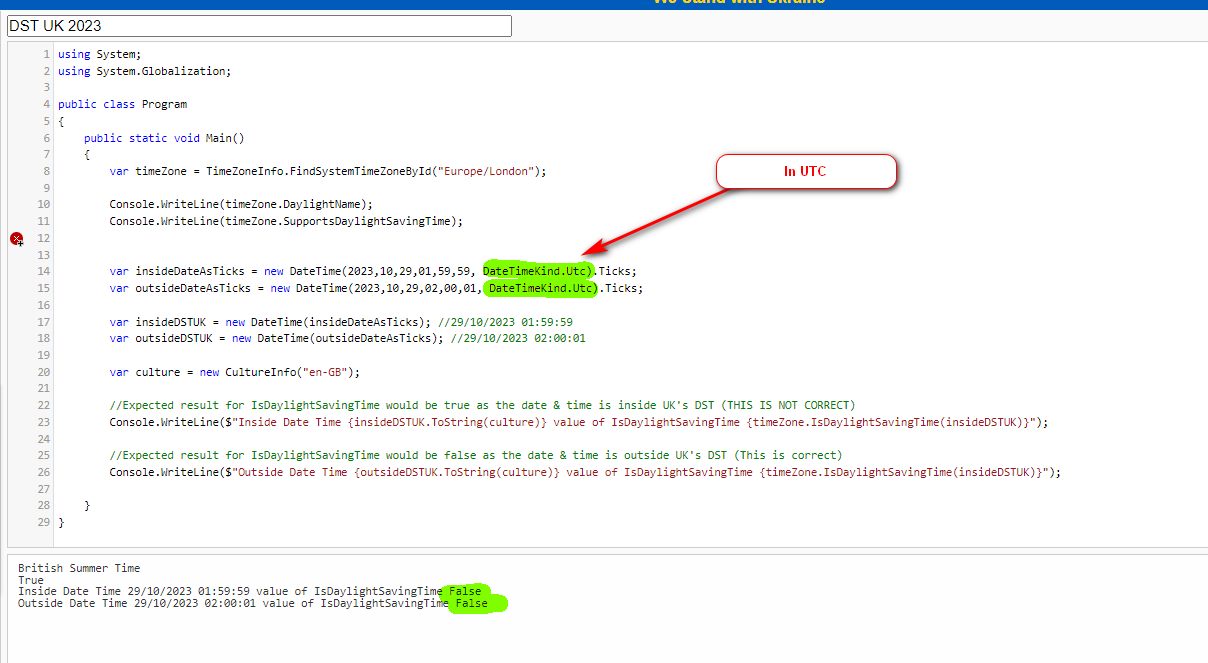Click 'True' text in the output console

(x=31, y=579)
